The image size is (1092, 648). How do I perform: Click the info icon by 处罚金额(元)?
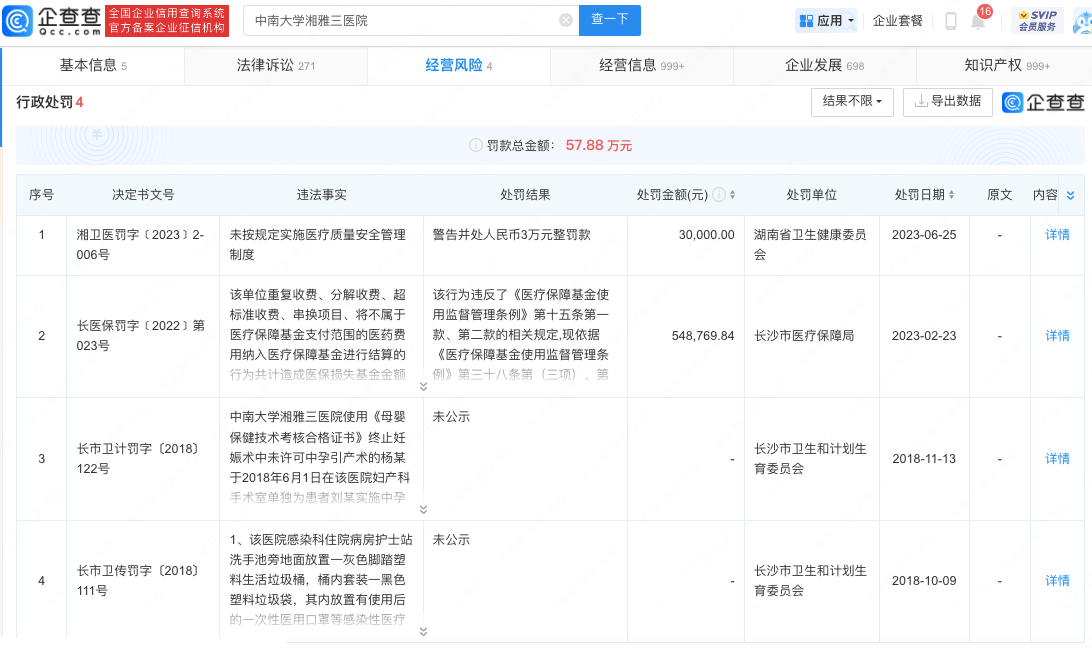719,194
